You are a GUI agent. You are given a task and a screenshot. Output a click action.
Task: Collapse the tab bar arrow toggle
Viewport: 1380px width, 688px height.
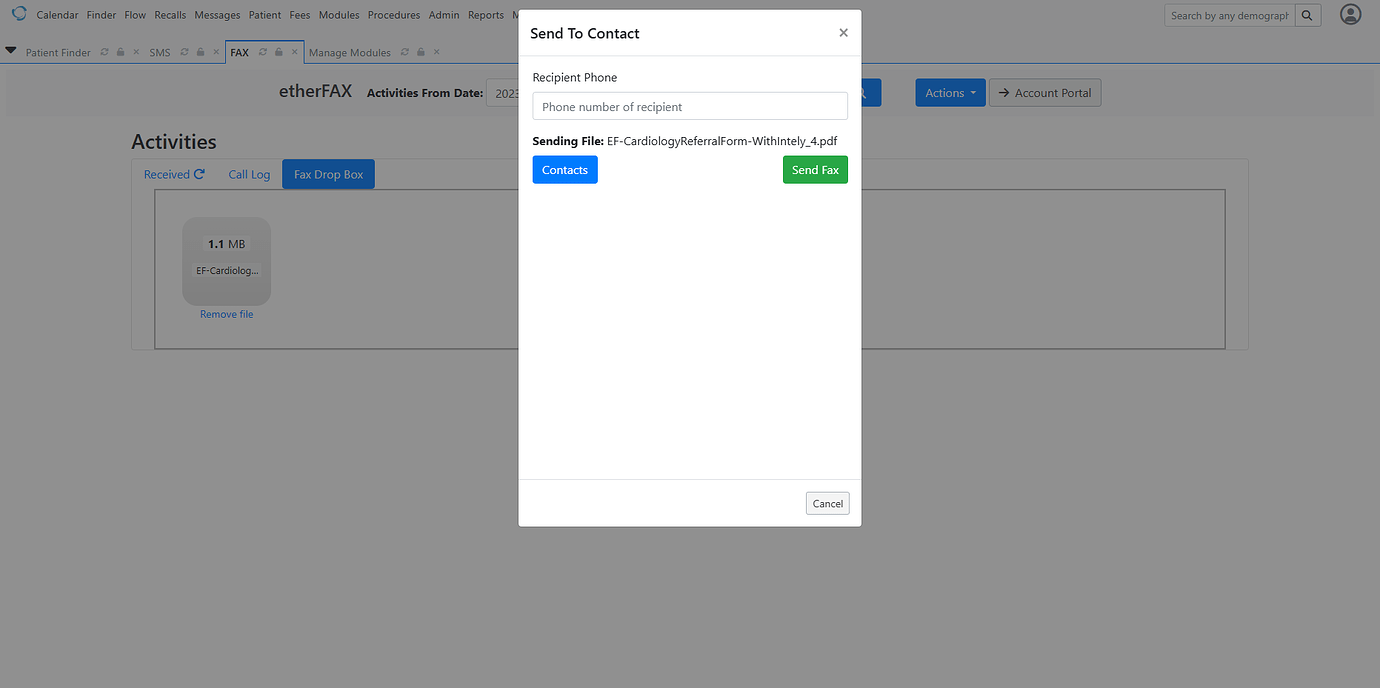[x=11, y=52]
